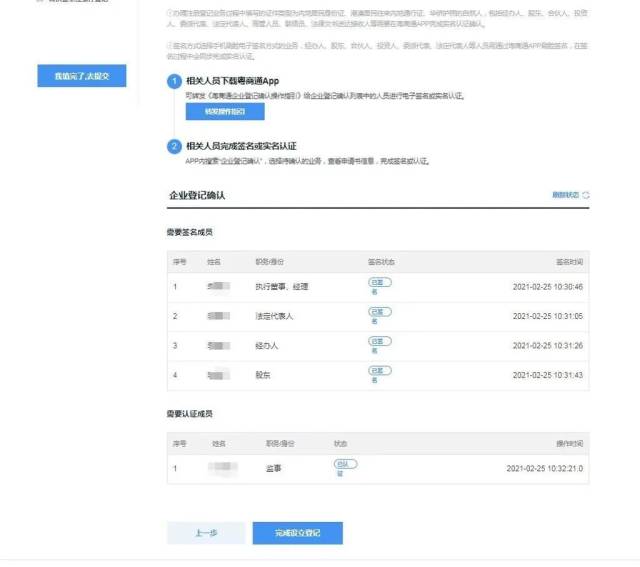The height and width of the screenshot is (567, 640).
Task: Click the 转发操作指引 button
Action: tap(225, 111)
